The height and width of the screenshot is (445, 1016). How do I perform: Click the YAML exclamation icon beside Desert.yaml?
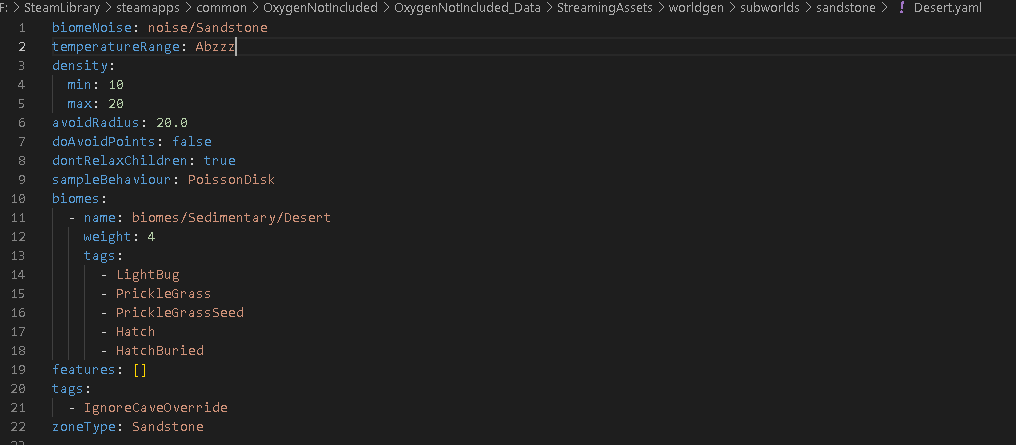(901, 8)
